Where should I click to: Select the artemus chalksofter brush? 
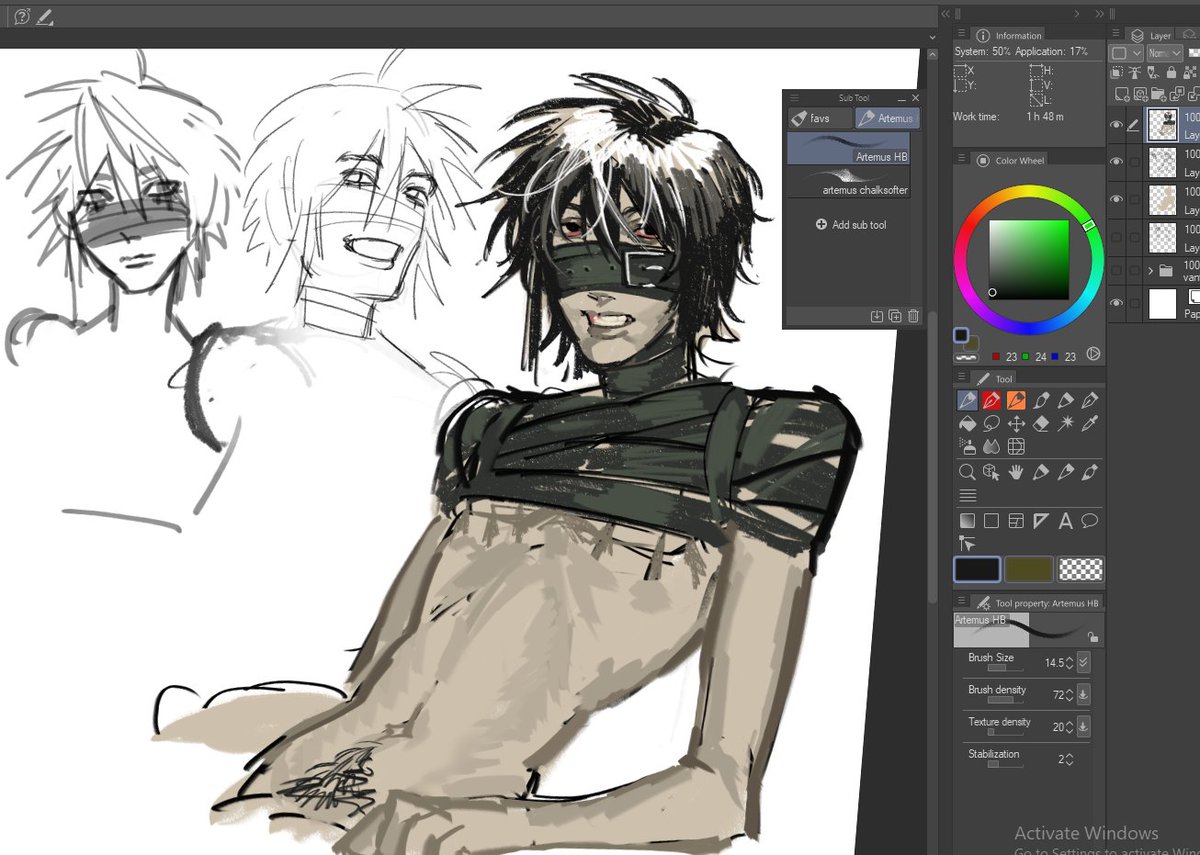848,182
